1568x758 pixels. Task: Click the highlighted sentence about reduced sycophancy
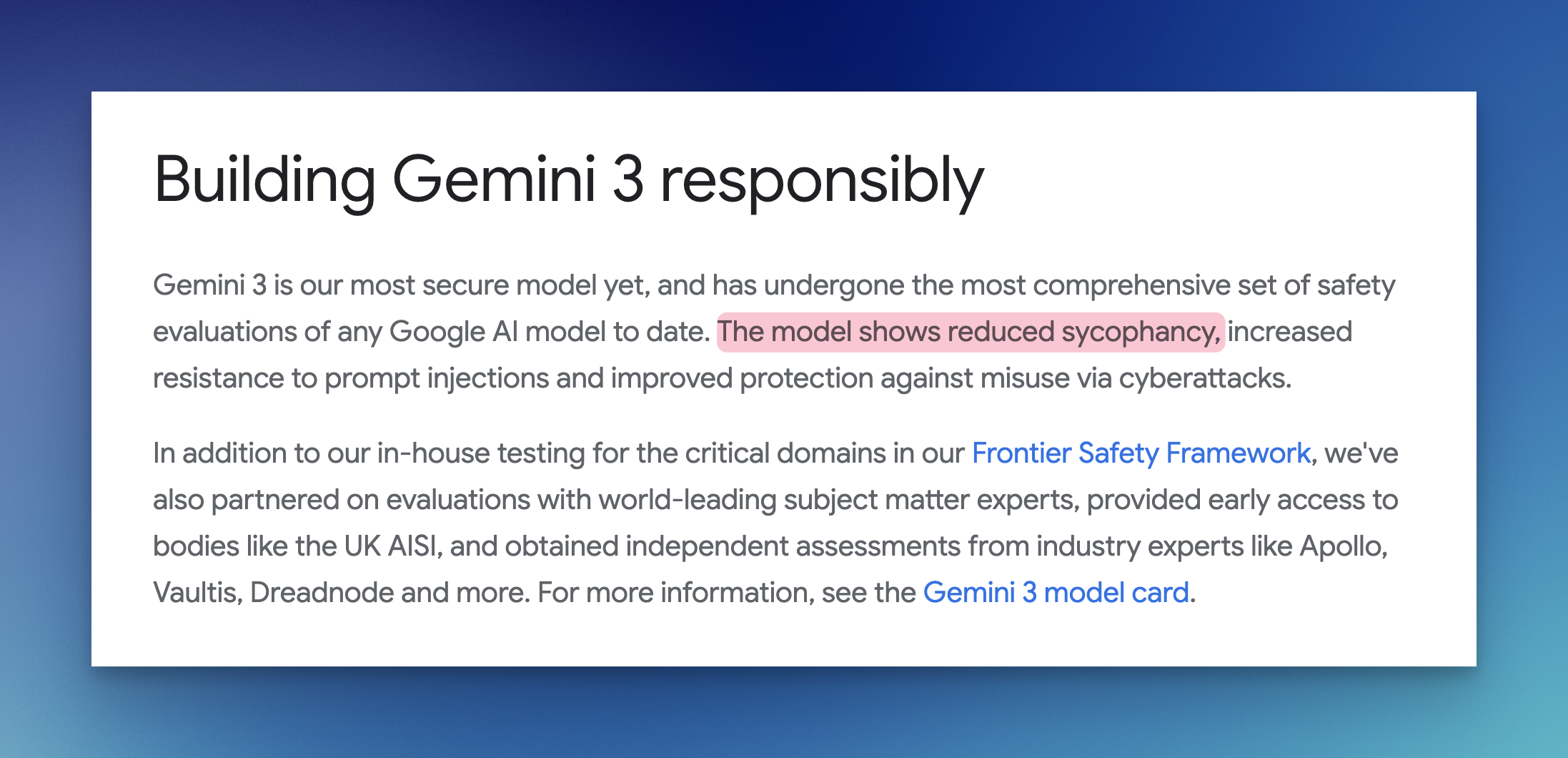click(970, 332)
